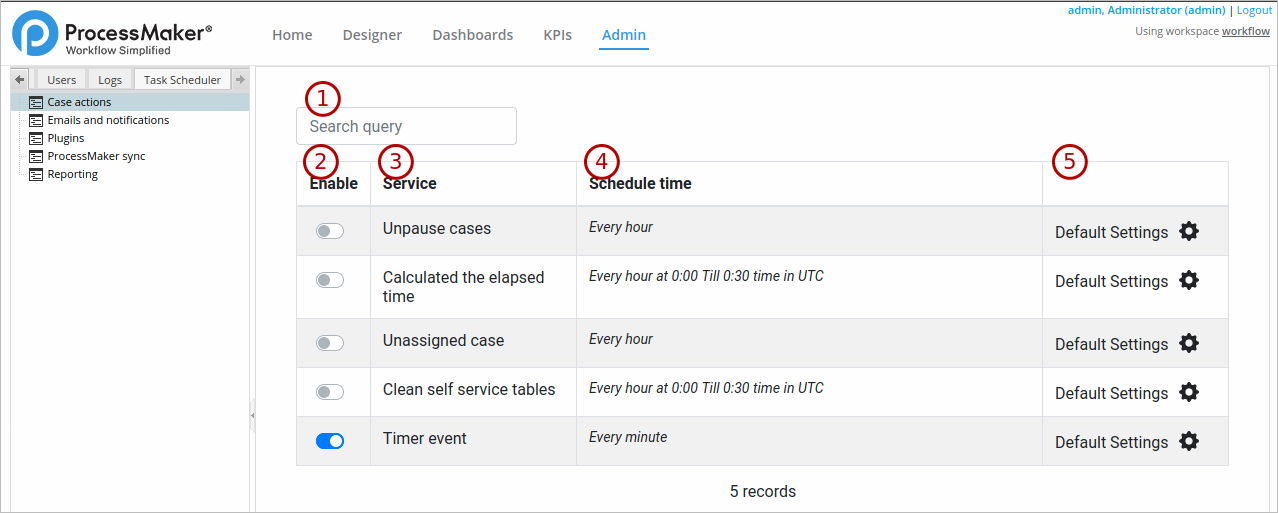Click Reporting icon in sidebar tree
The height and width of the screenshot is (513, 1278).
pyautogui.click(x=36, y=174)
